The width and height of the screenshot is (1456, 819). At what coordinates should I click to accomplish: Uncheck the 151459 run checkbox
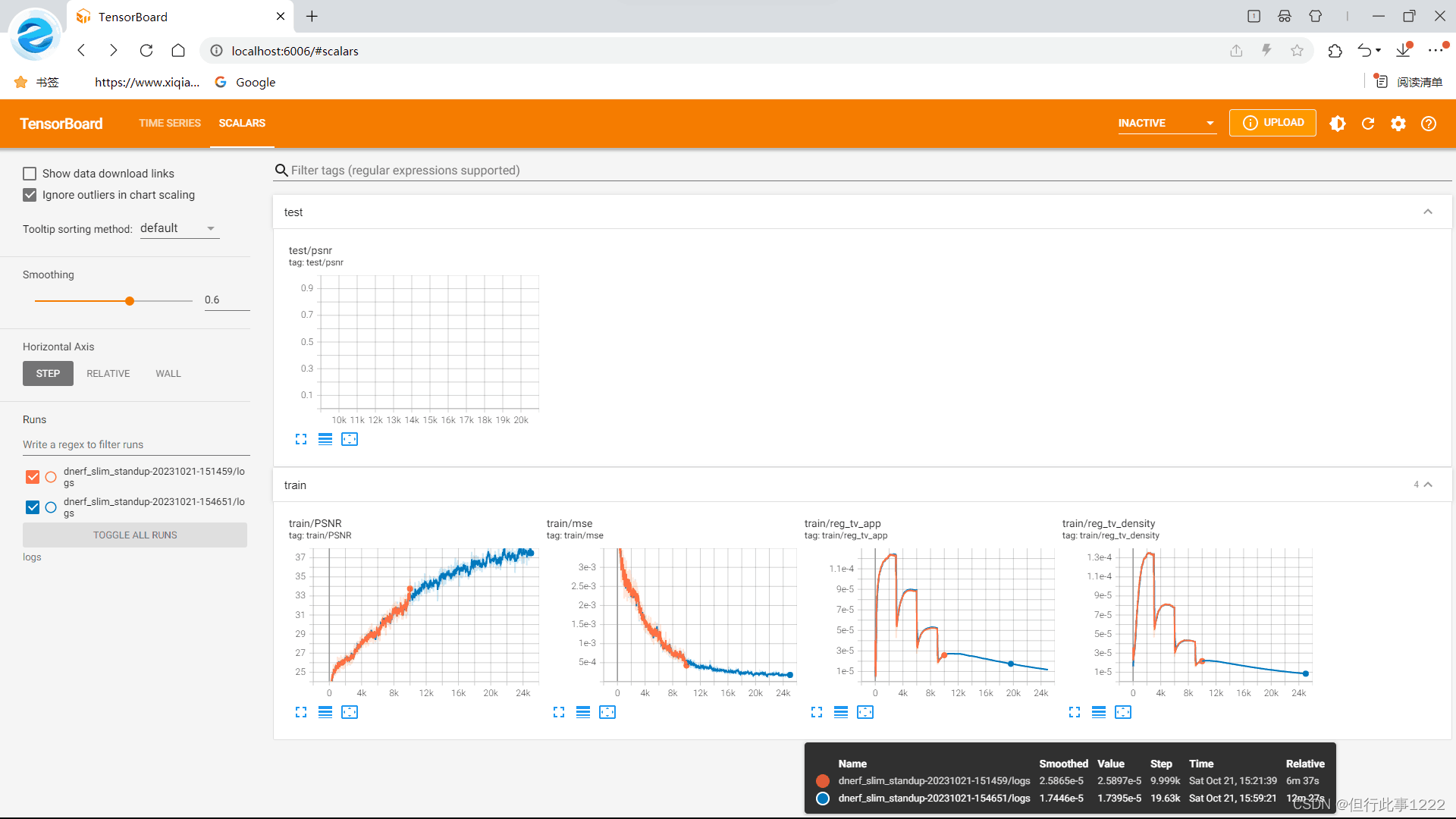(x=33, y=477)
